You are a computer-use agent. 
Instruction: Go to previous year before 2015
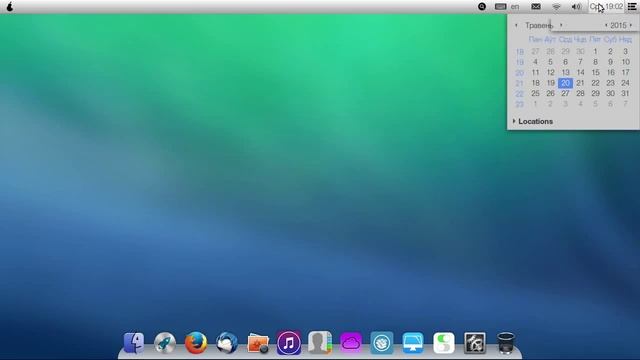606,25
